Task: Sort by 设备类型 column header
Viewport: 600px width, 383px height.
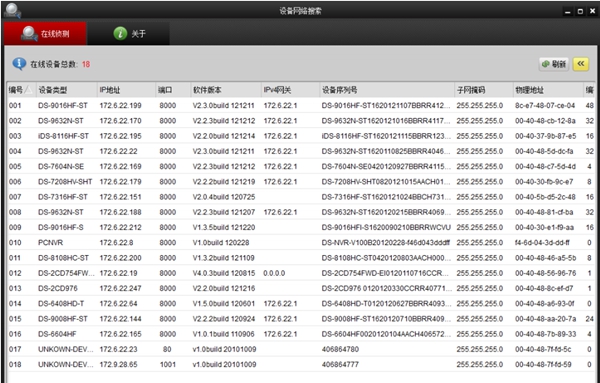Action: pos(66,90)
